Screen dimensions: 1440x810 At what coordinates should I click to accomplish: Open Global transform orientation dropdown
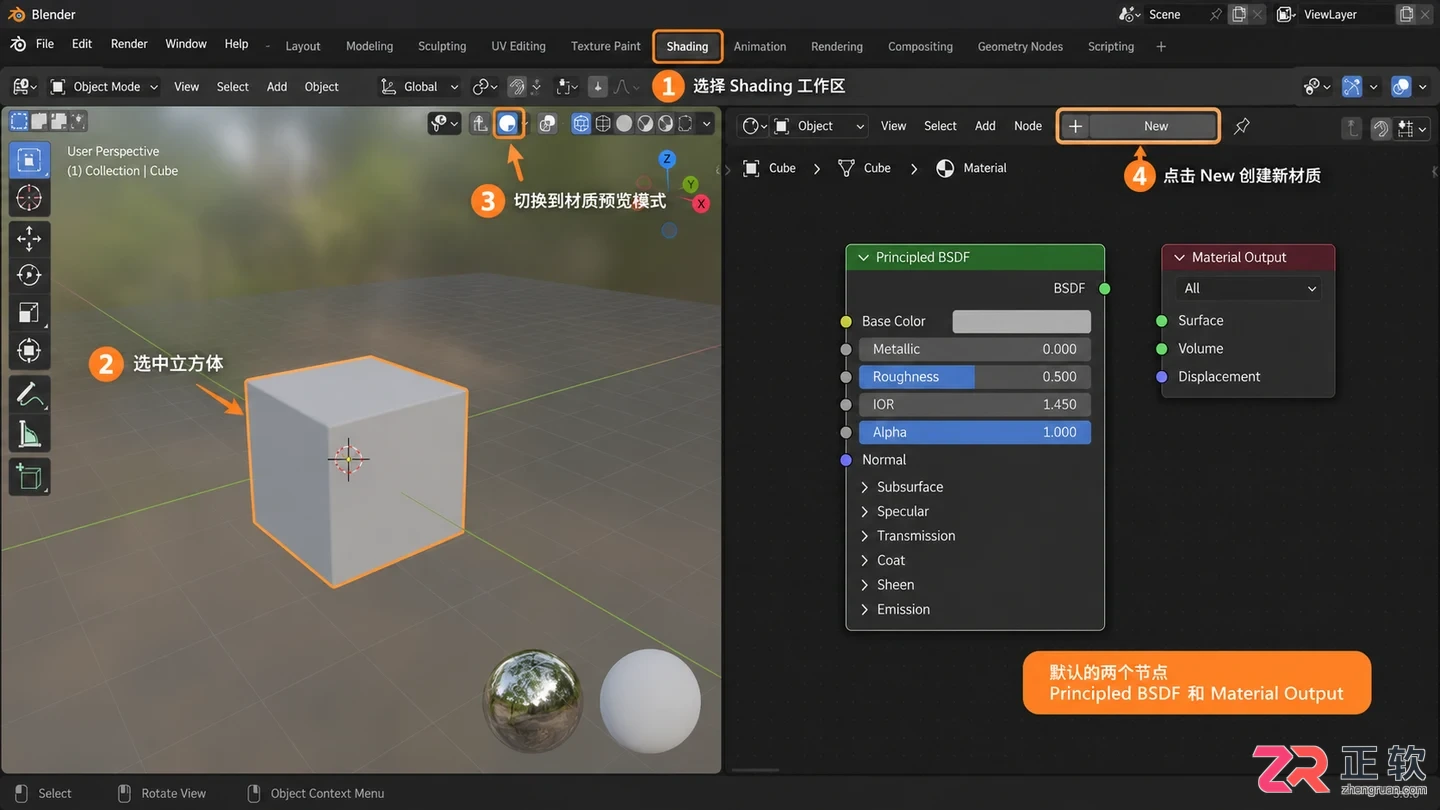420,87
